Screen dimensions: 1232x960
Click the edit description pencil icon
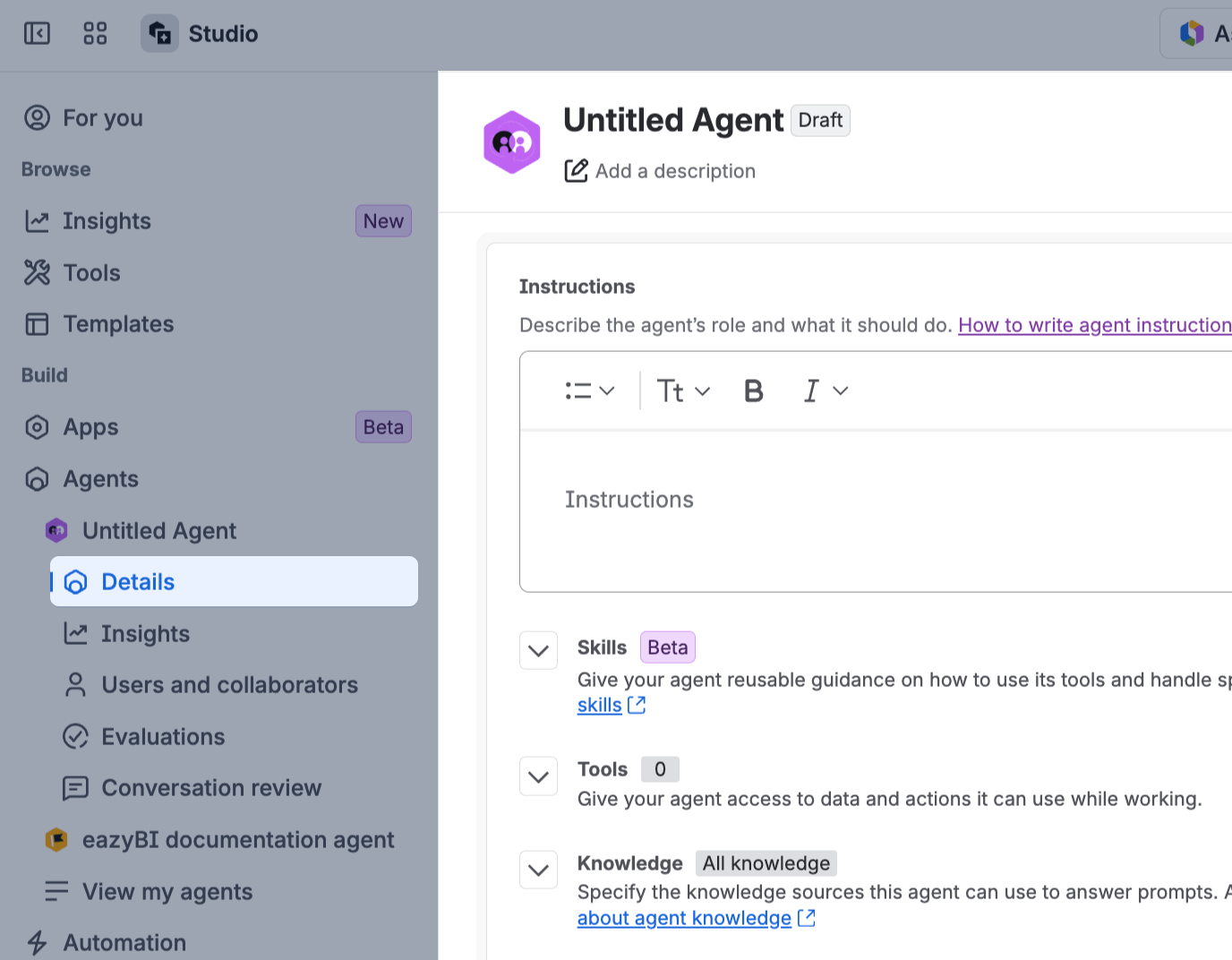[x=577, y=170]
